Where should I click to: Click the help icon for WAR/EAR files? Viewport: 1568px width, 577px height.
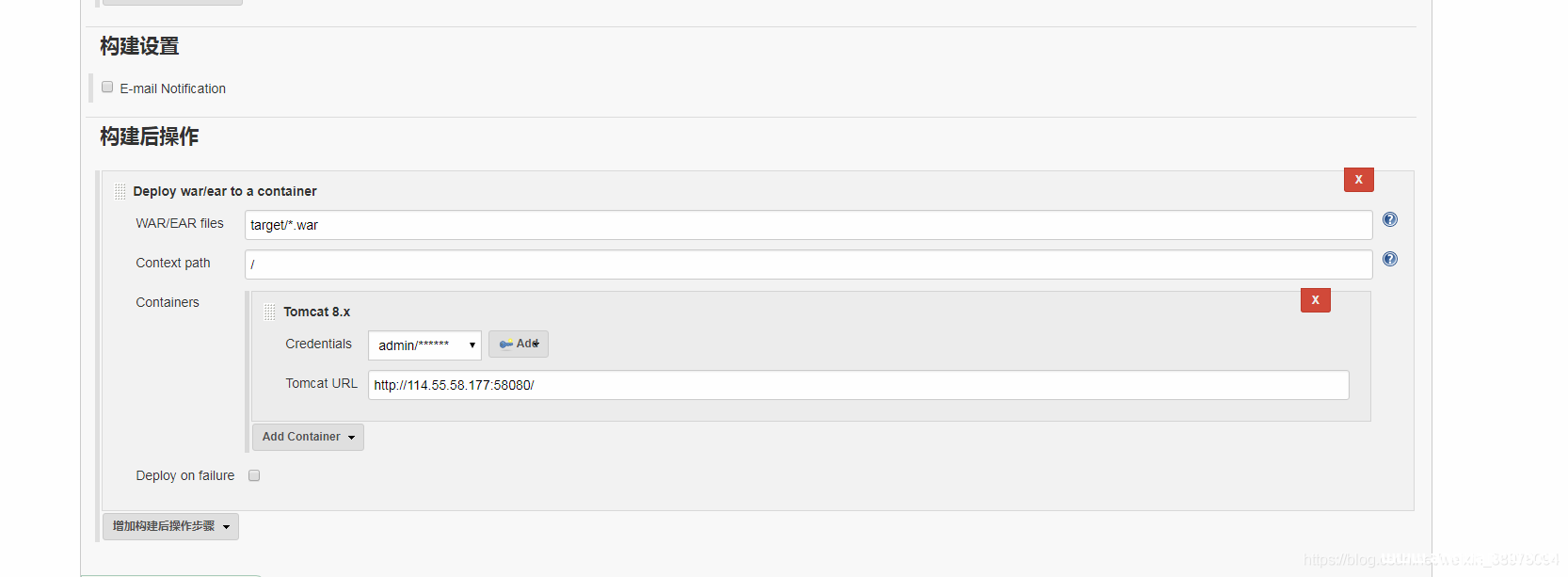1389,220
